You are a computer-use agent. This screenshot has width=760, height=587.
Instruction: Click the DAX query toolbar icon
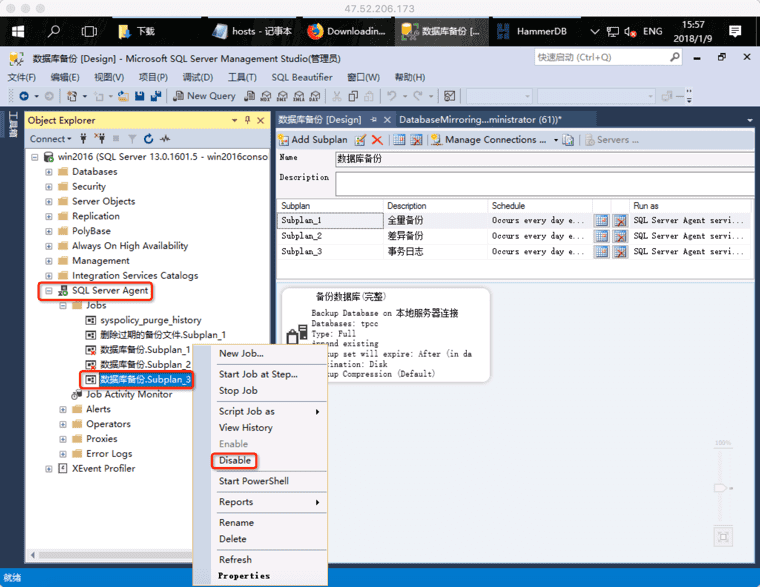pos(315,96)
